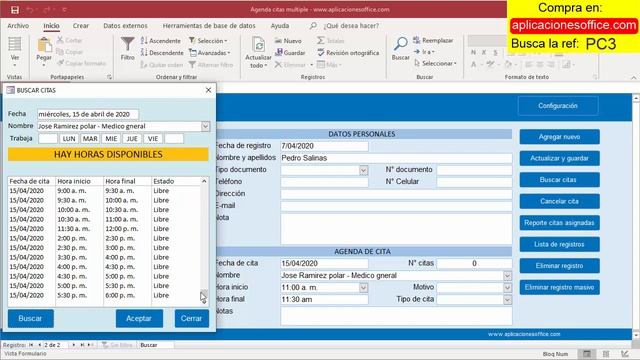Viewport: 640px width, 360px height.
Task: Open the Seleccionar dropdown in ribbon
Action: [x=435, y=63]
